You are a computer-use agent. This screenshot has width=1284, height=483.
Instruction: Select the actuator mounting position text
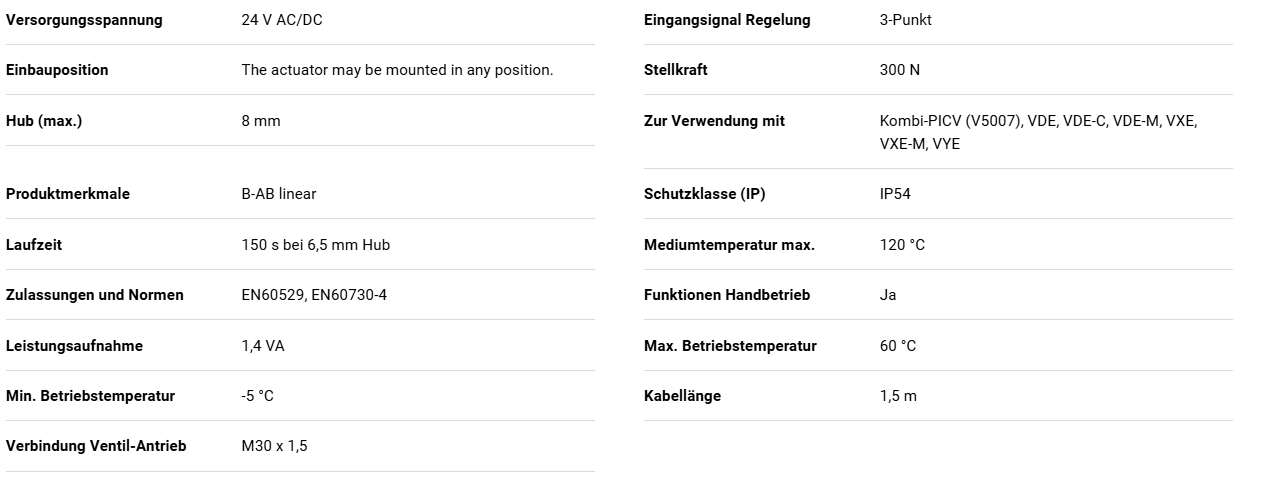click(397, 70)
